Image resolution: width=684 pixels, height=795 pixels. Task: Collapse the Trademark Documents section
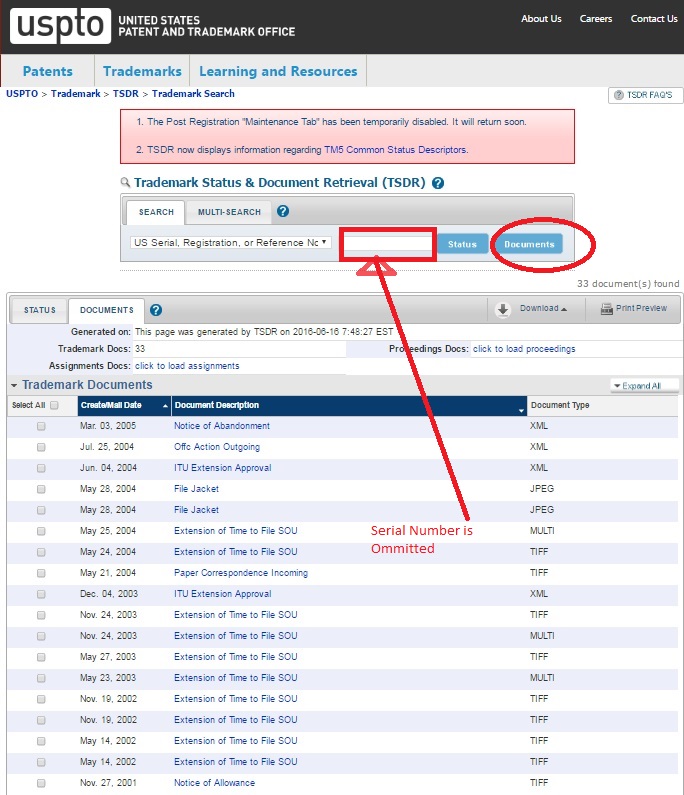14,385
